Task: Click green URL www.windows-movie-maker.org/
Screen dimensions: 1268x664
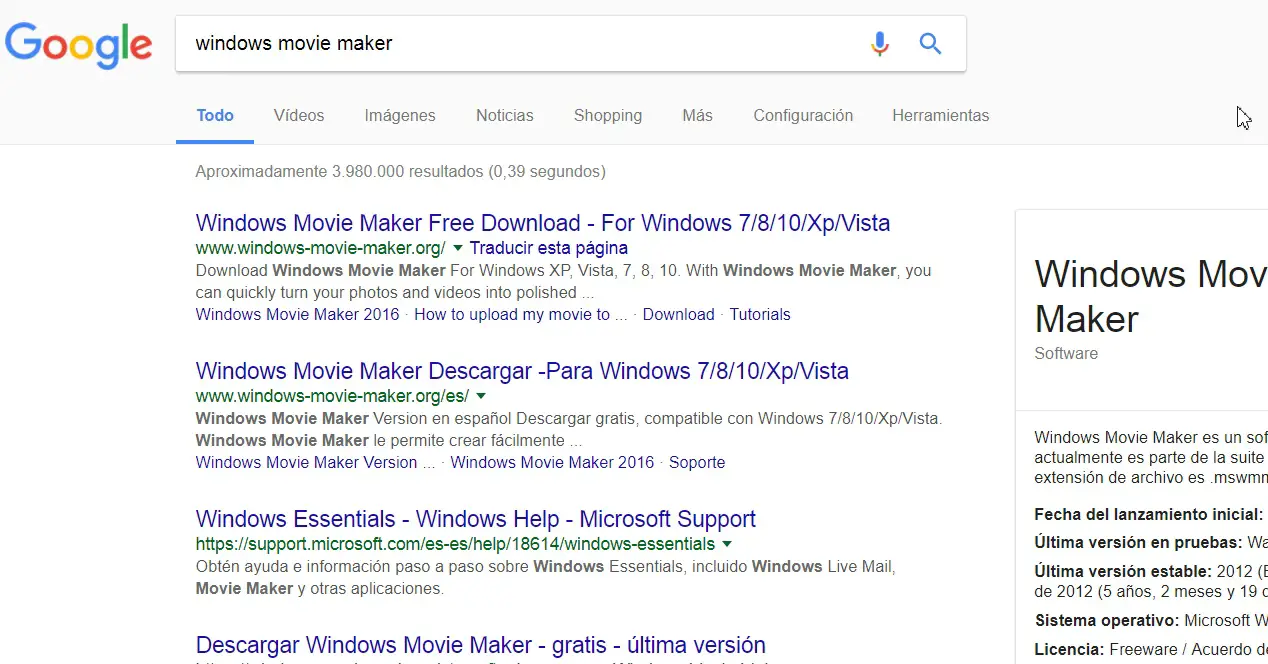Action: point(321,247)
